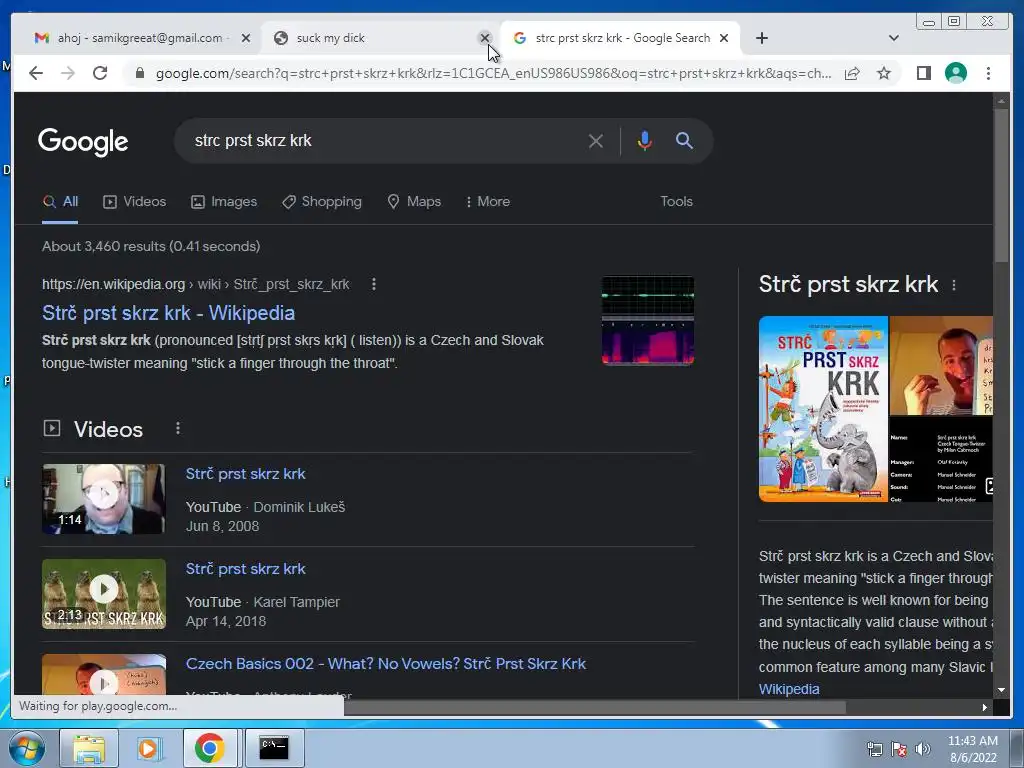
Task: Open Strč prst skrz krk Wikipedia link
Action: pyautogui.click(x=168, y=313)
